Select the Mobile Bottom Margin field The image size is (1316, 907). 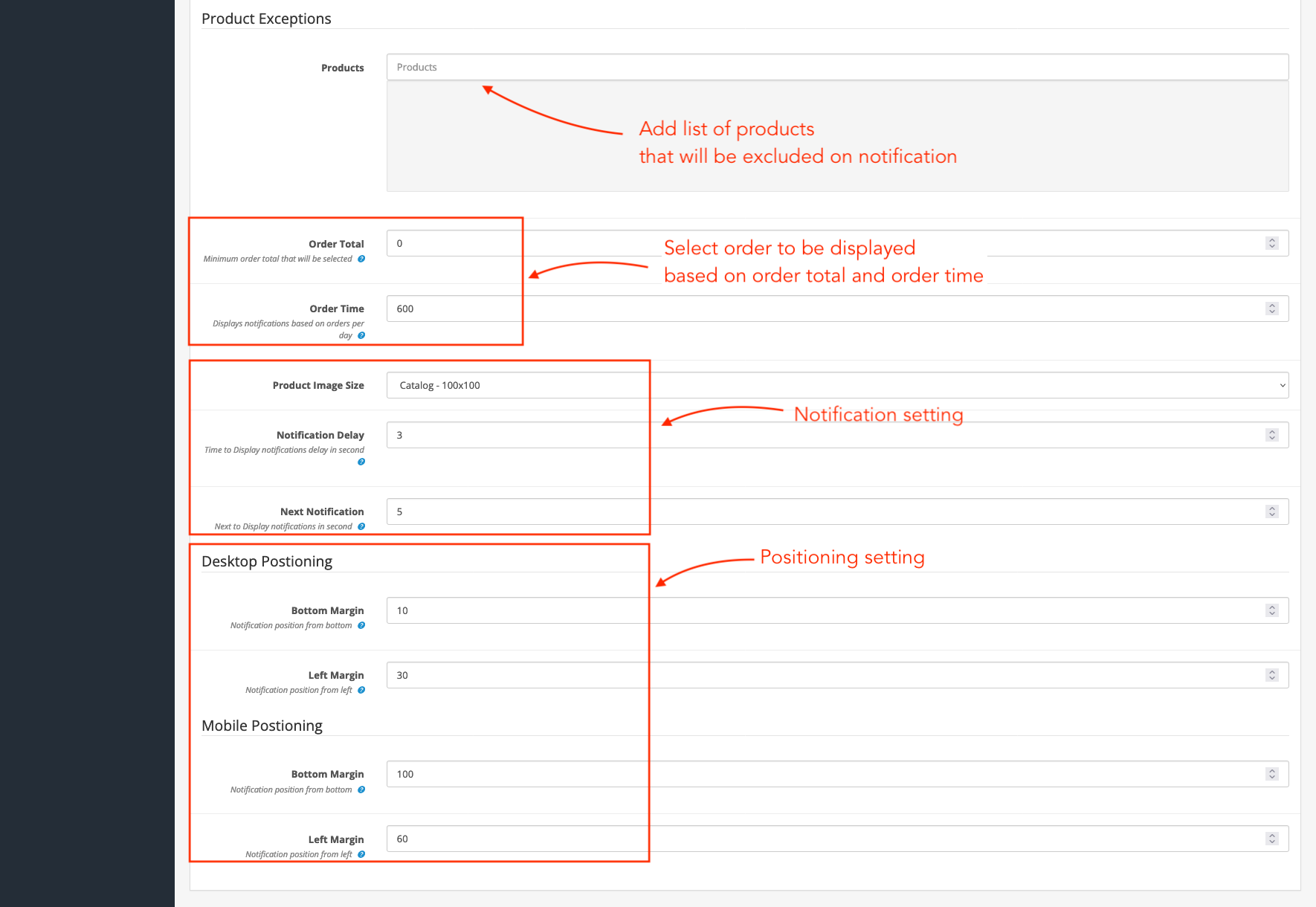click(x=818, y=774)
